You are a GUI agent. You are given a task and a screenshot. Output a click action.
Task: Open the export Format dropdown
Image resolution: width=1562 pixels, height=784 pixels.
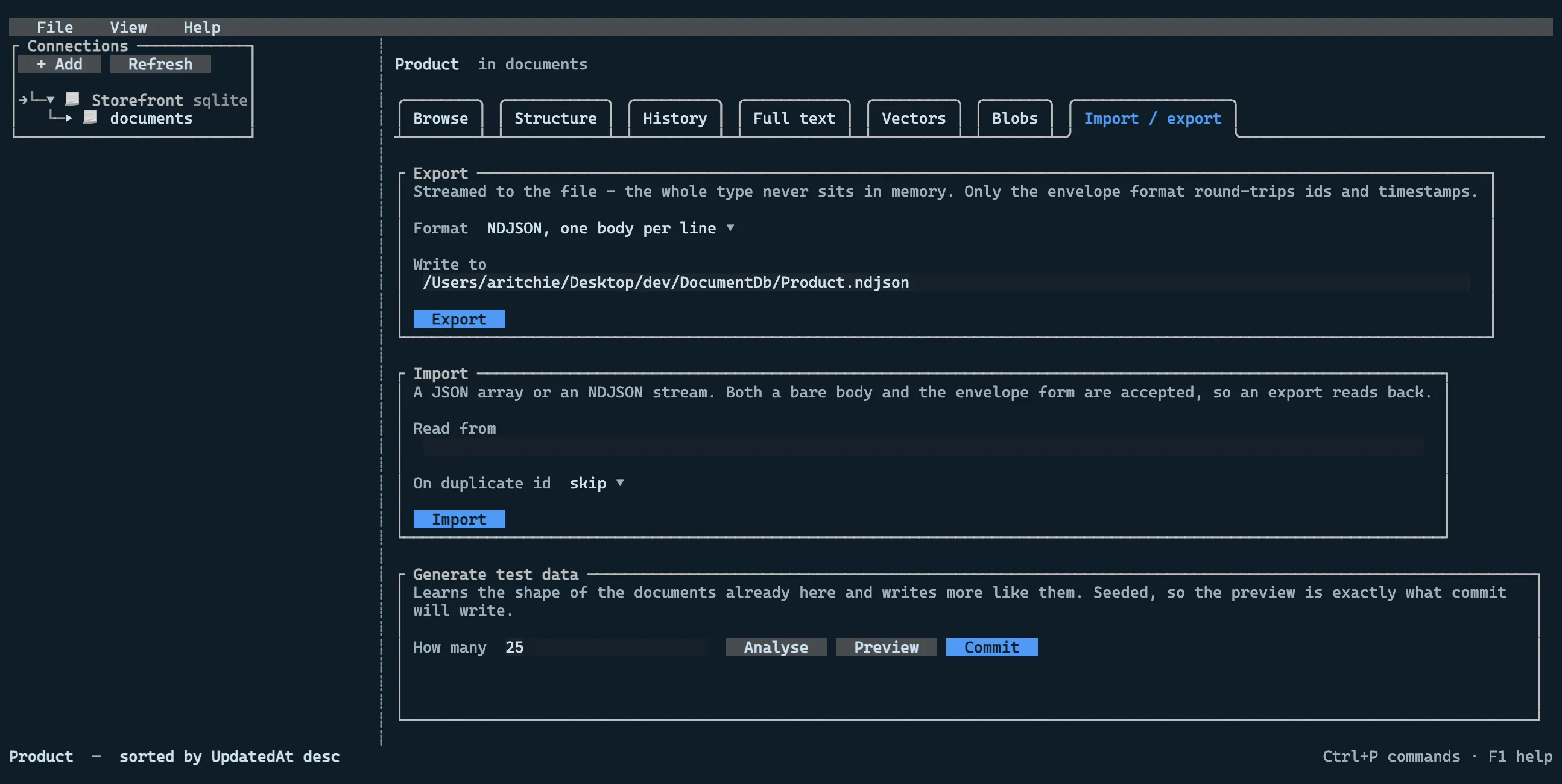(610, 228)
